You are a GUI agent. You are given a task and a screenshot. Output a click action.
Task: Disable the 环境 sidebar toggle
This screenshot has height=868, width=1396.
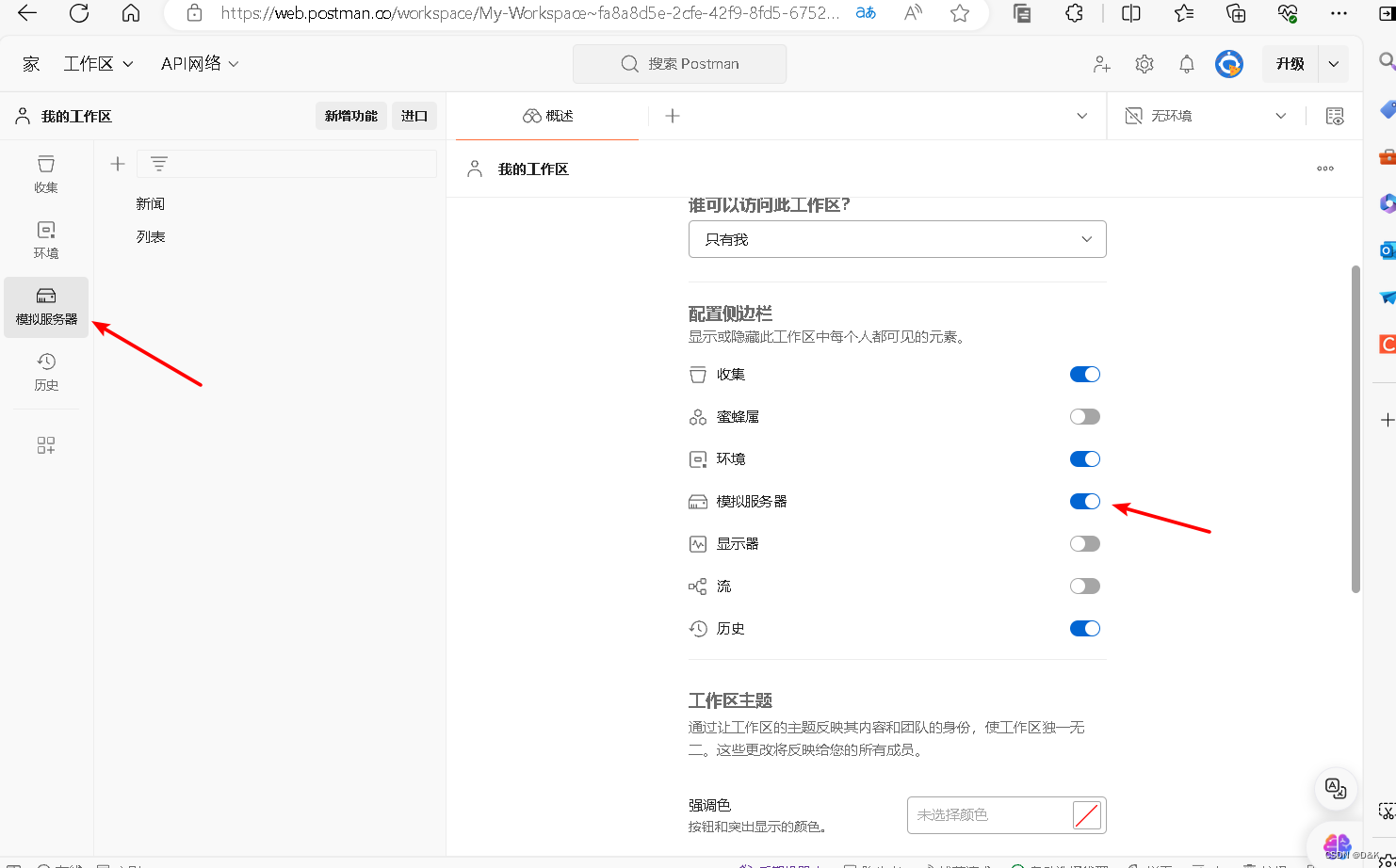point(1085,459)
